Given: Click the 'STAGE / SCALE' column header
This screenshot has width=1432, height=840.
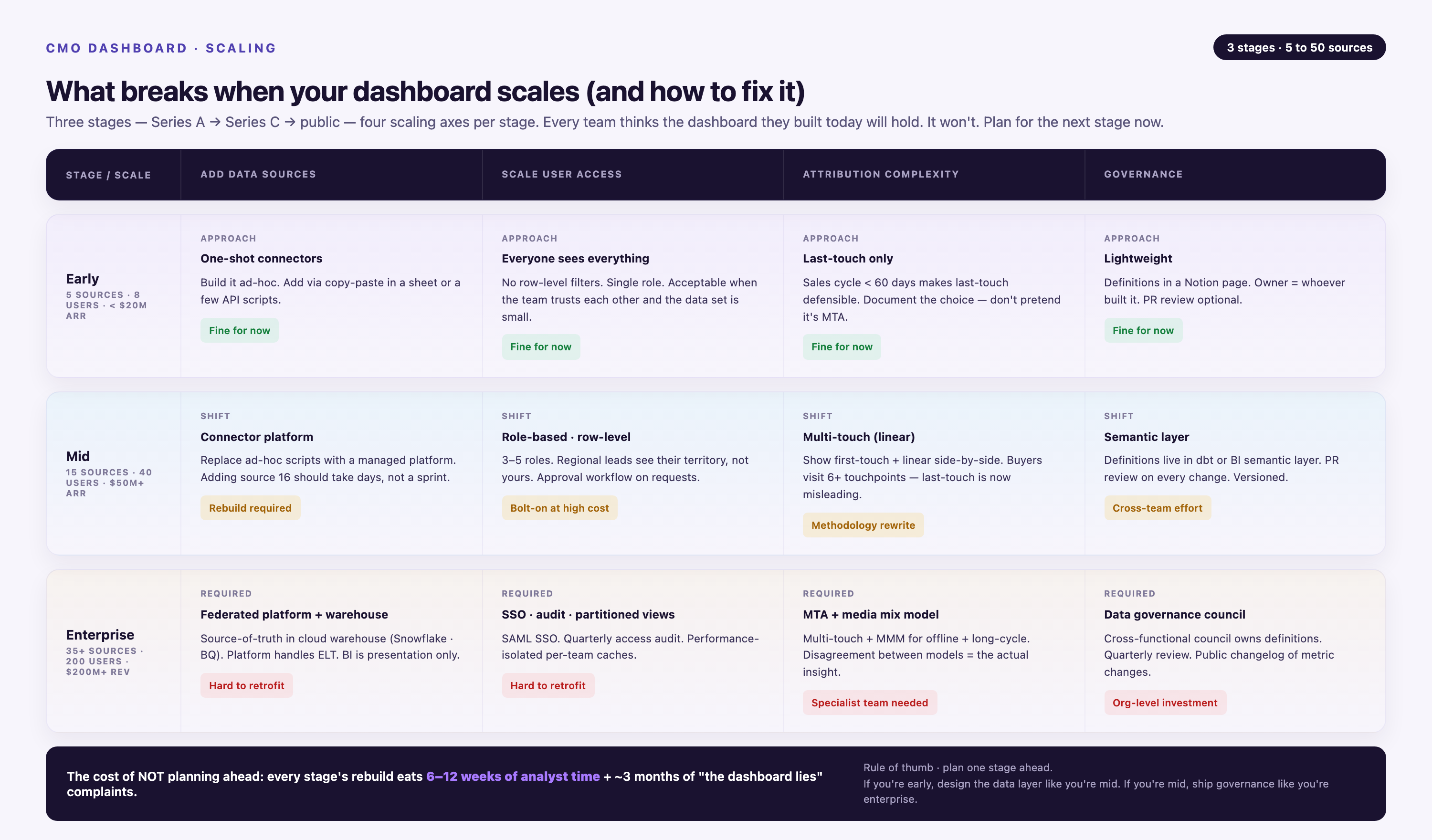Looking at the screenshot, I should 108,175.
